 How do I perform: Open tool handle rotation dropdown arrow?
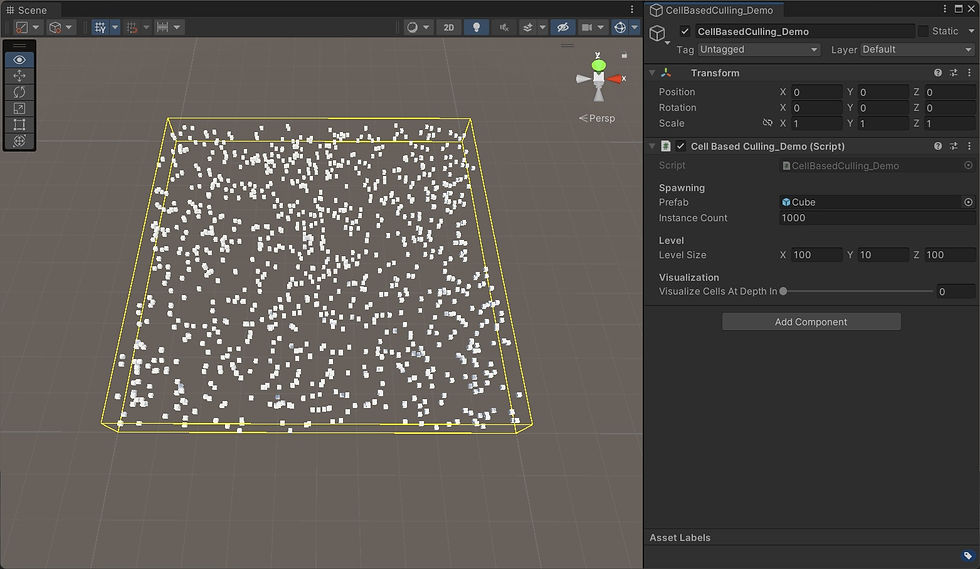(x=69, y=28)
